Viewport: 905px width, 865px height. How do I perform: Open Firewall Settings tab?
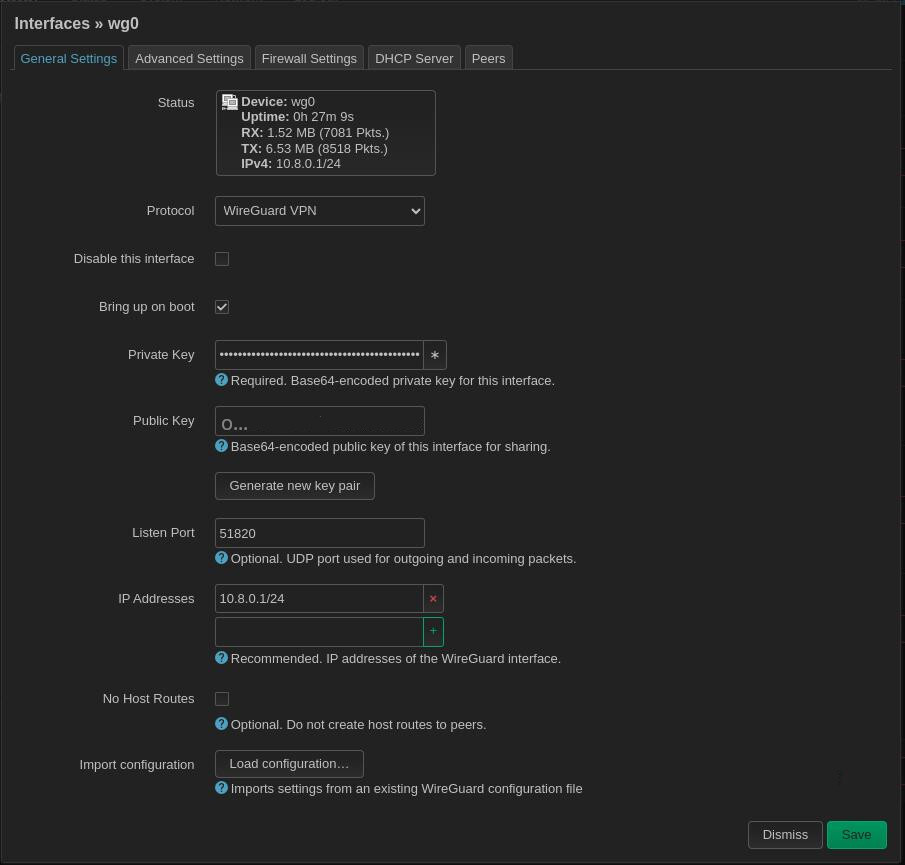click(309, 58)
